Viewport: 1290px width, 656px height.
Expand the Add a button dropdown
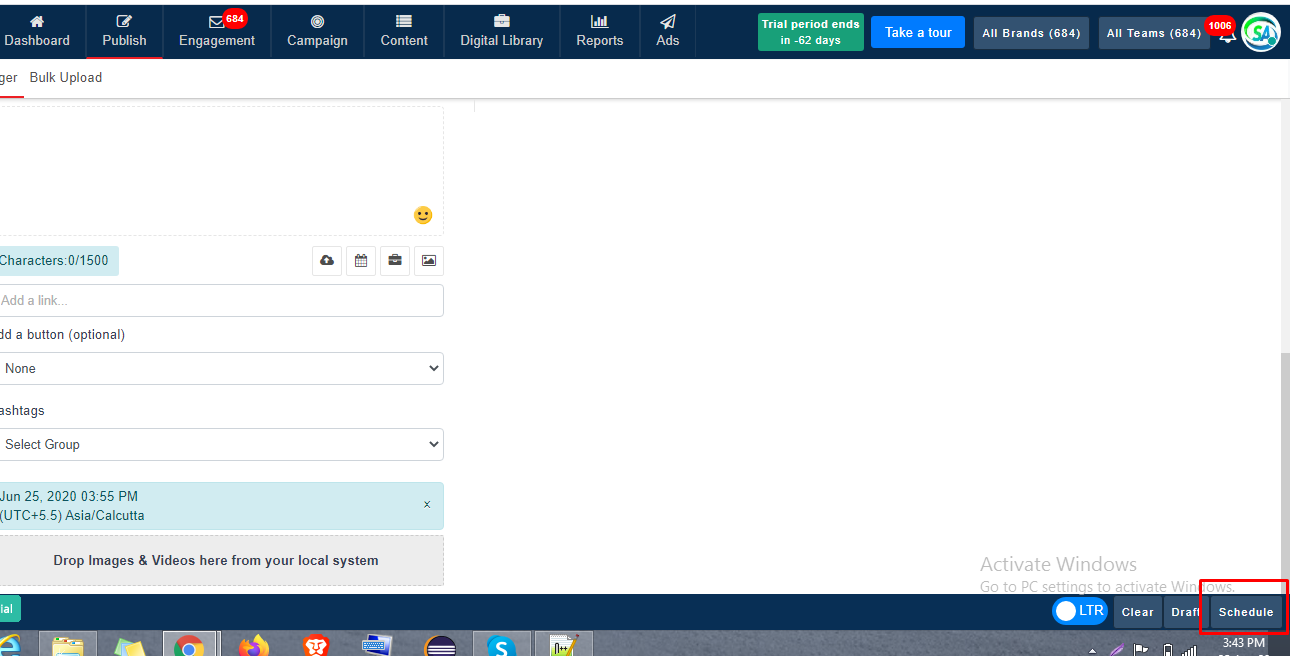click(x=220, y=368)
